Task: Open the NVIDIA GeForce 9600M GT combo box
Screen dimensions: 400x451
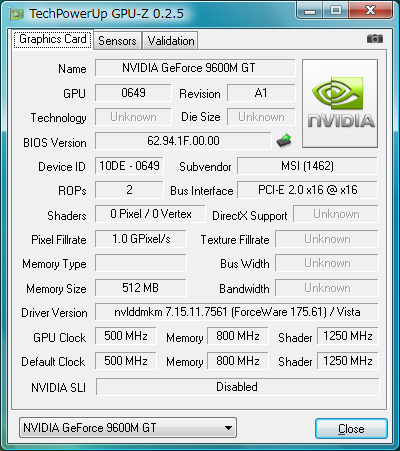Action: 128,427
